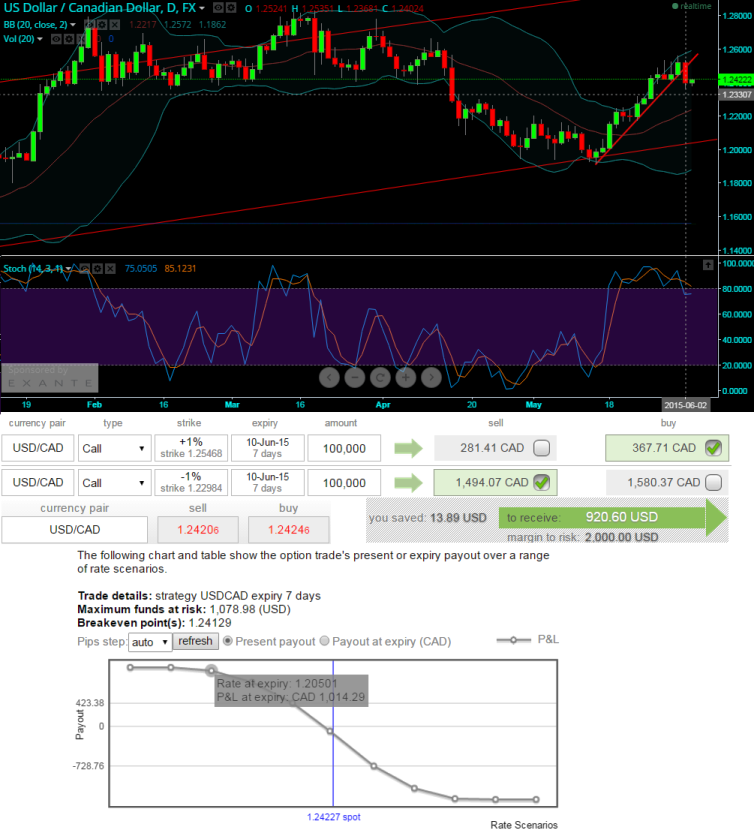Screen dimensions: 754x830
Task: Click the refresh button
Action: pos(195,641)
